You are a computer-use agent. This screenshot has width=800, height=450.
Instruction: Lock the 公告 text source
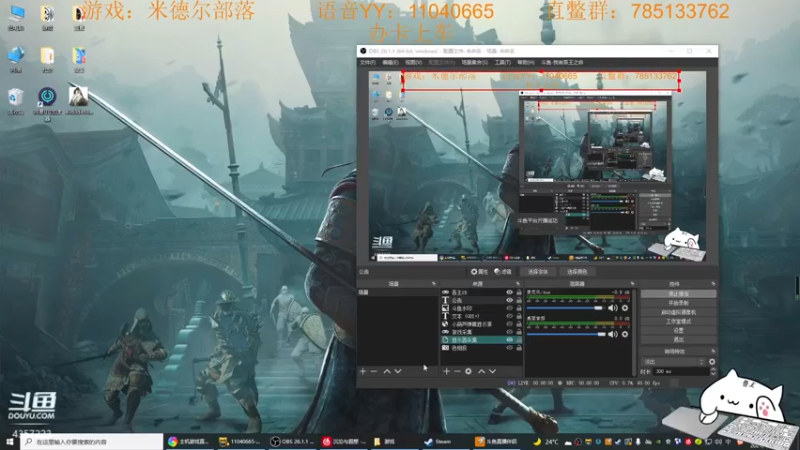point(519,301)
